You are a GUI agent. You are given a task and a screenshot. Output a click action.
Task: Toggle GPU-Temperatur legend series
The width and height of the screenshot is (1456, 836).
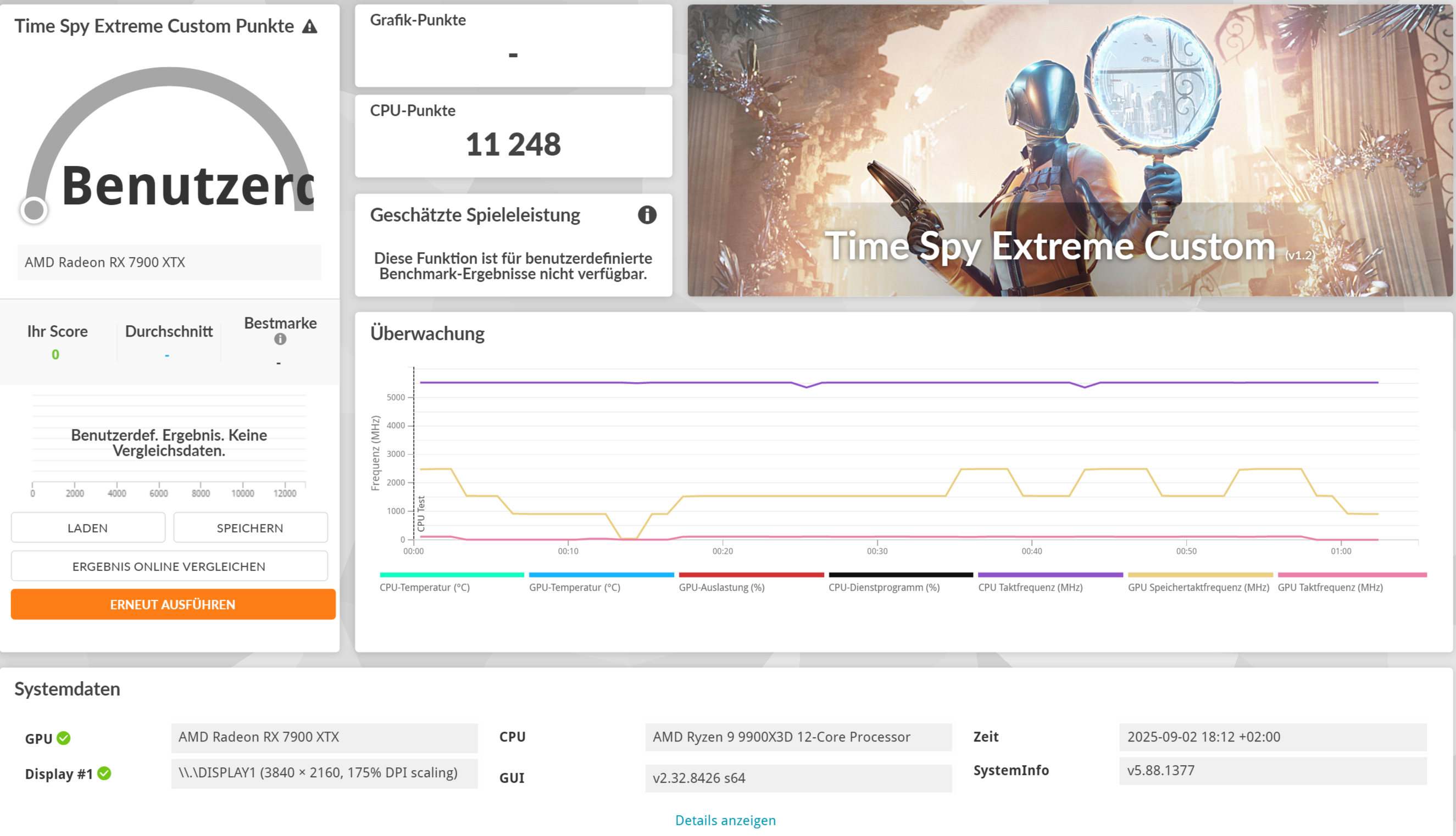574,587
